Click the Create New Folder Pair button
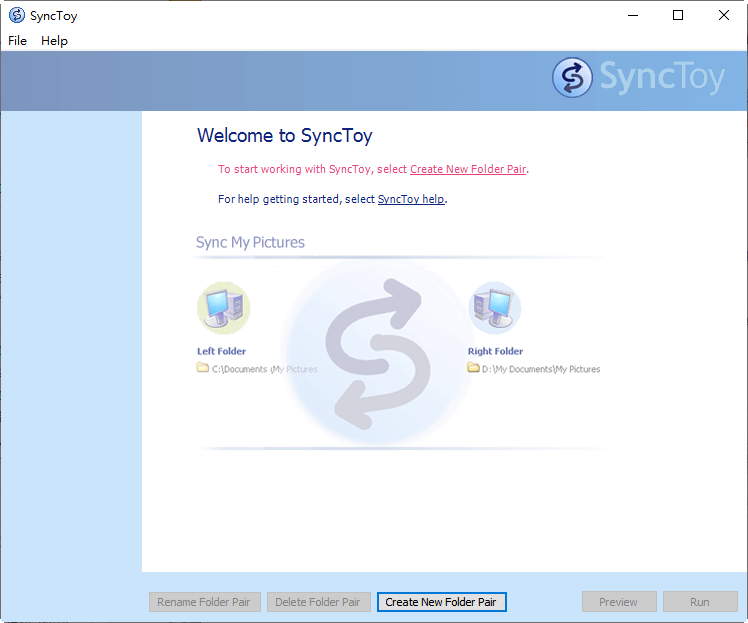 (441, 602)
